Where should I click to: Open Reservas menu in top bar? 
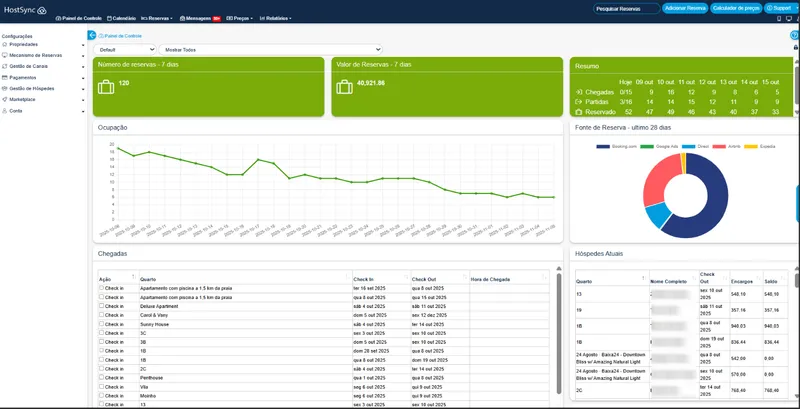coord(157,18)
